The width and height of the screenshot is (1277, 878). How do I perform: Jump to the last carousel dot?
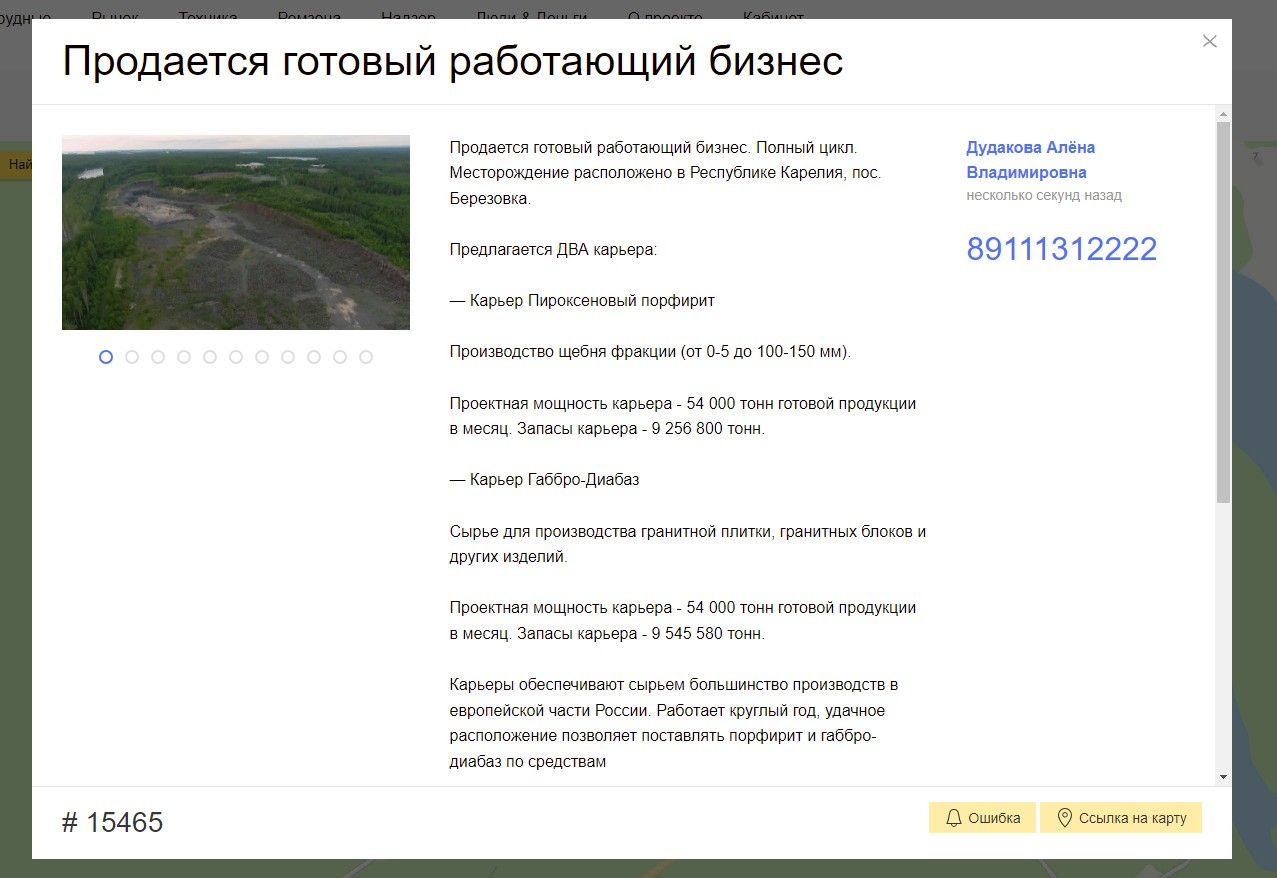(x=366, y=357)
